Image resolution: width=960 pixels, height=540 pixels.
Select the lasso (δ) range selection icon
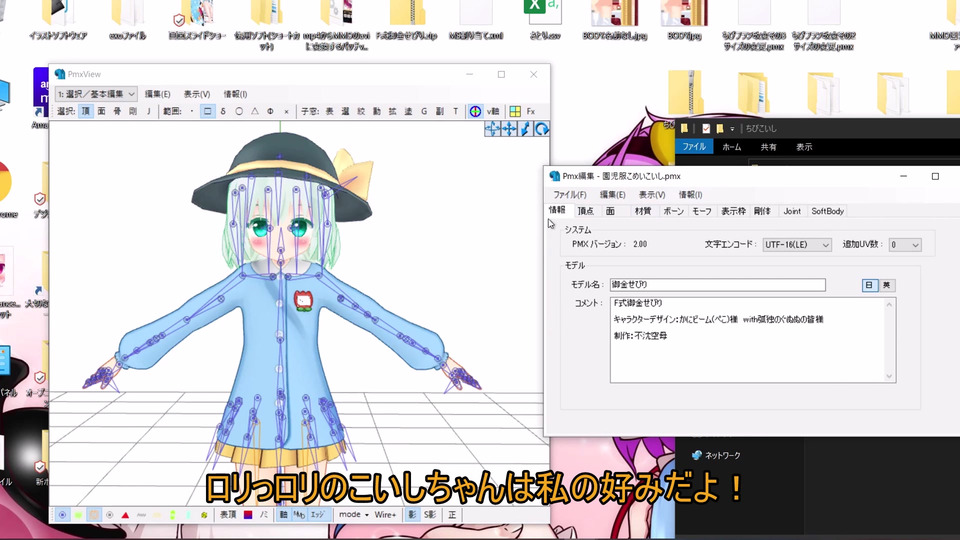(x=223, y=111)
